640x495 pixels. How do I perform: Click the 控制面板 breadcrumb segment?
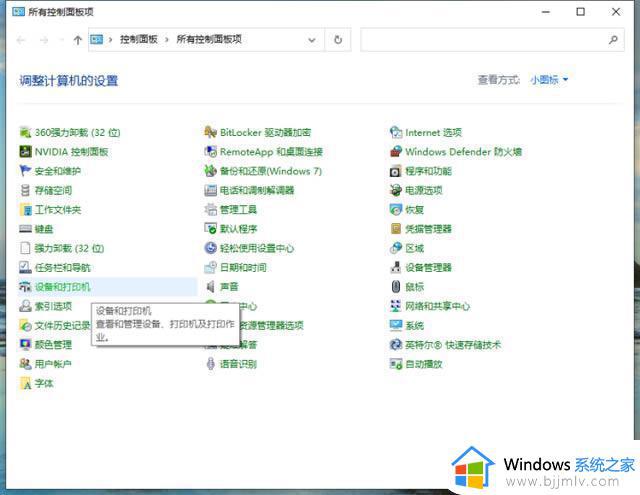point(139,39)
